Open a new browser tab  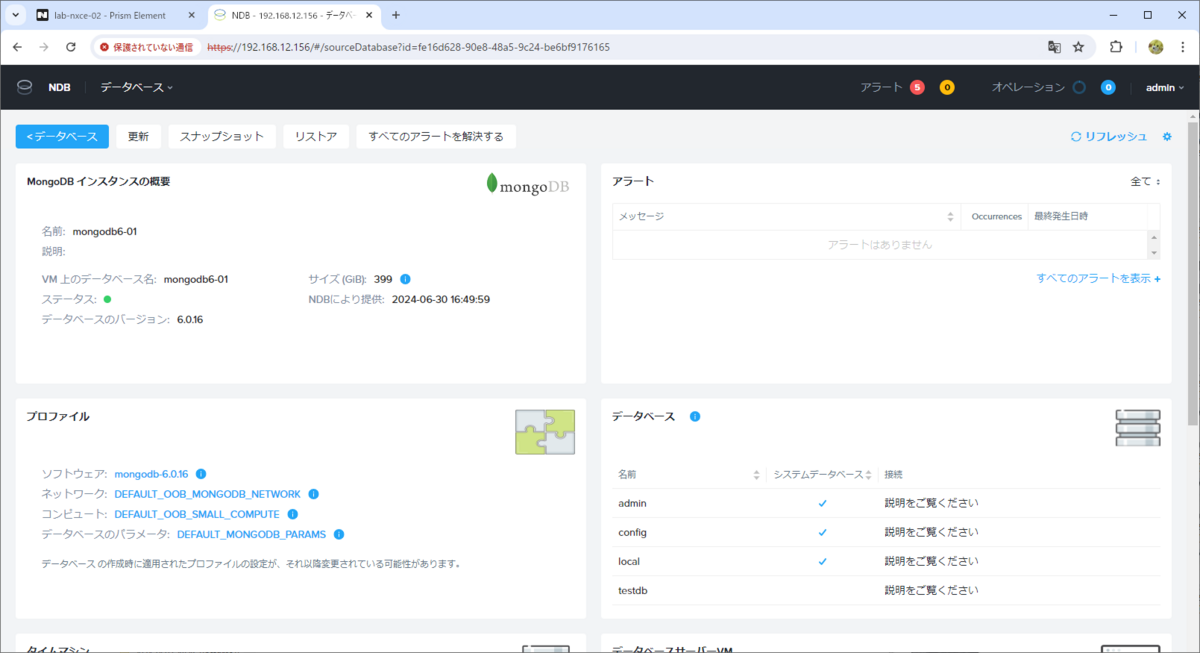[396, 15]
